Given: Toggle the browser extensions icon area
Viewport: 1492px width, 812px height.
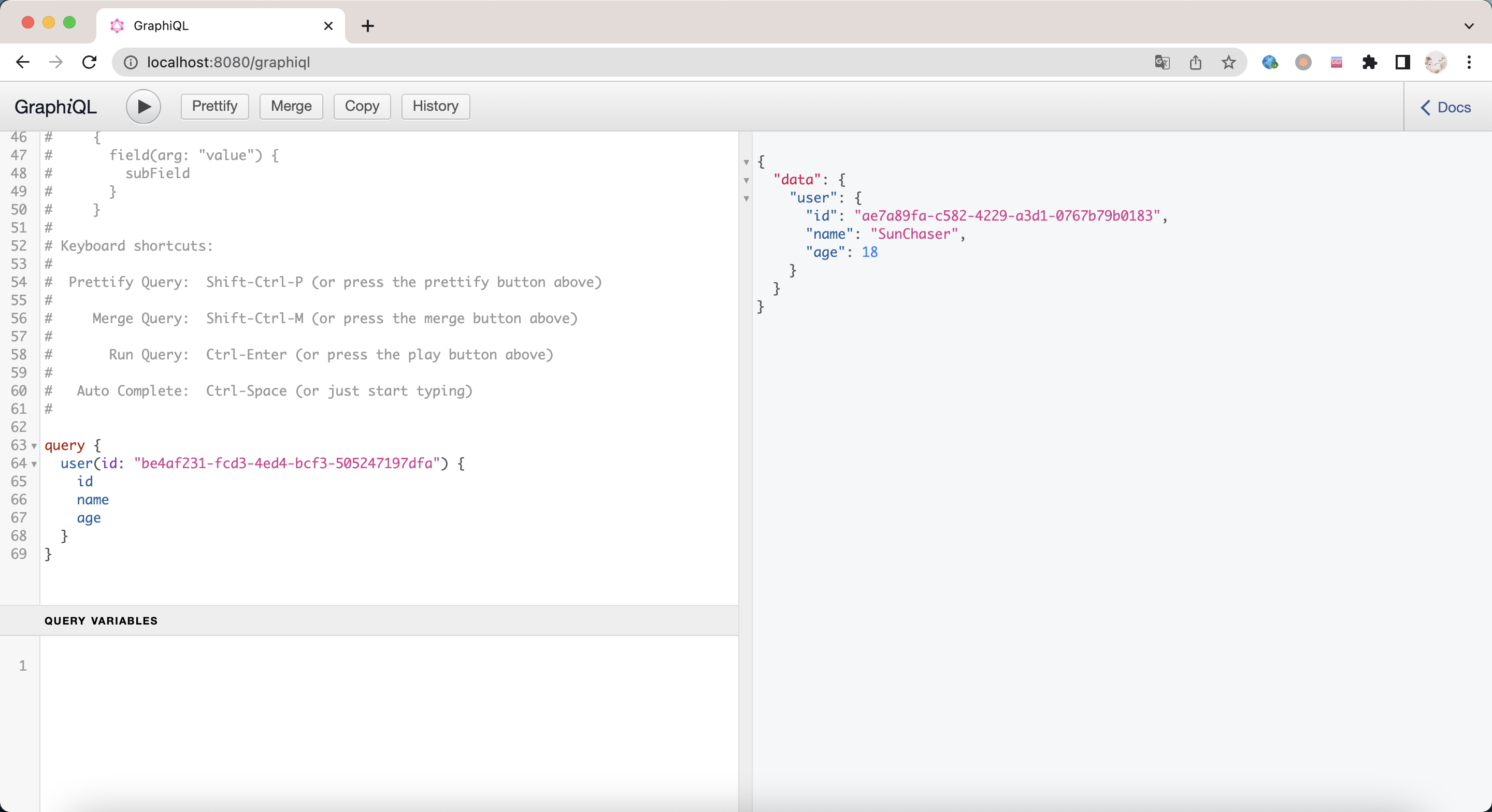Looking at the screenshot, I should click(1370, 62).
